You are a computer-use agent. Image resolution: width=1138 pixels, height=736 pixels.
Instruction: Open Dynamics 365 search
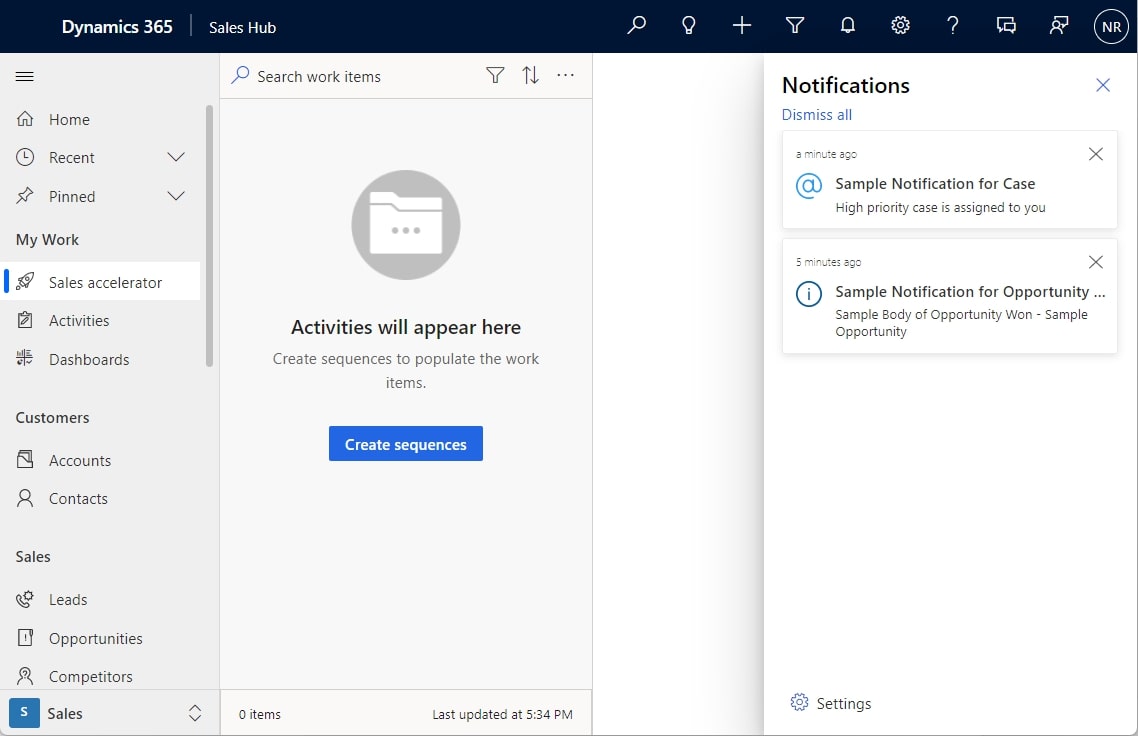click(x=636, y=25)
